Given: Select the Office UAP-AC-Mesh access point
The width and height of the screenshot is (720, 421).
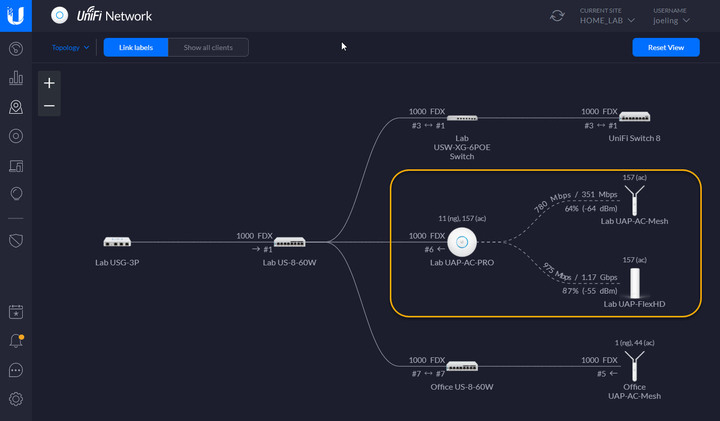Looking at the screenshot, I should coord(634,366).
